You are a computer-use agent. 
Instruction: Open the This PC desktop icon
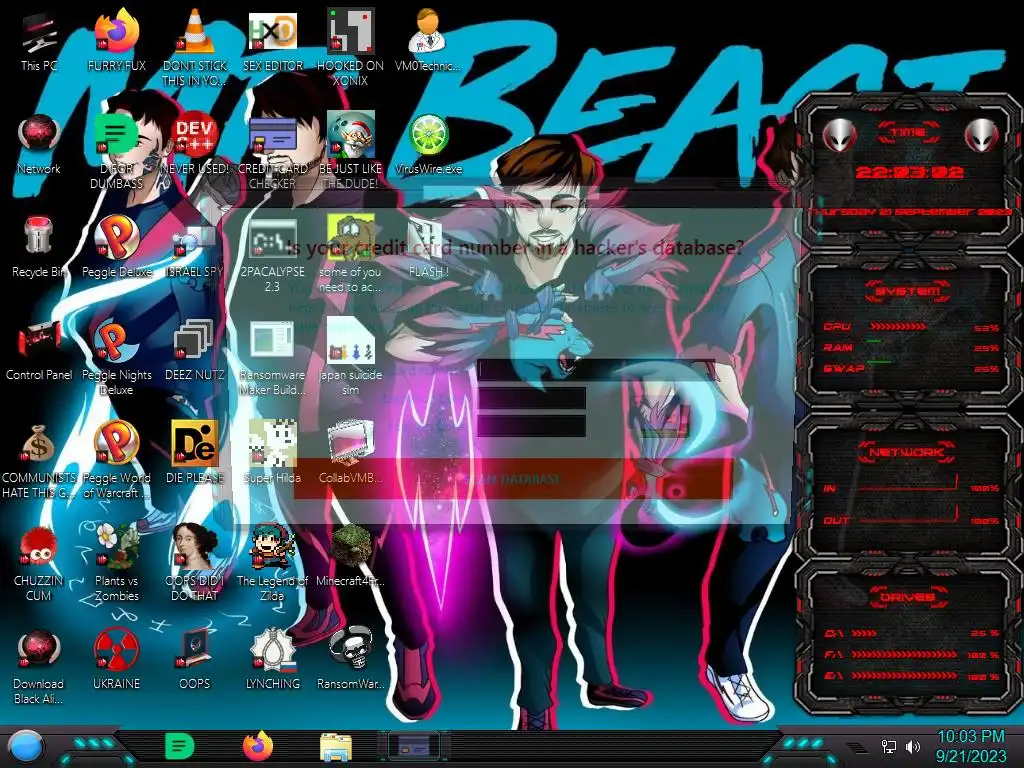coord(39,40)
